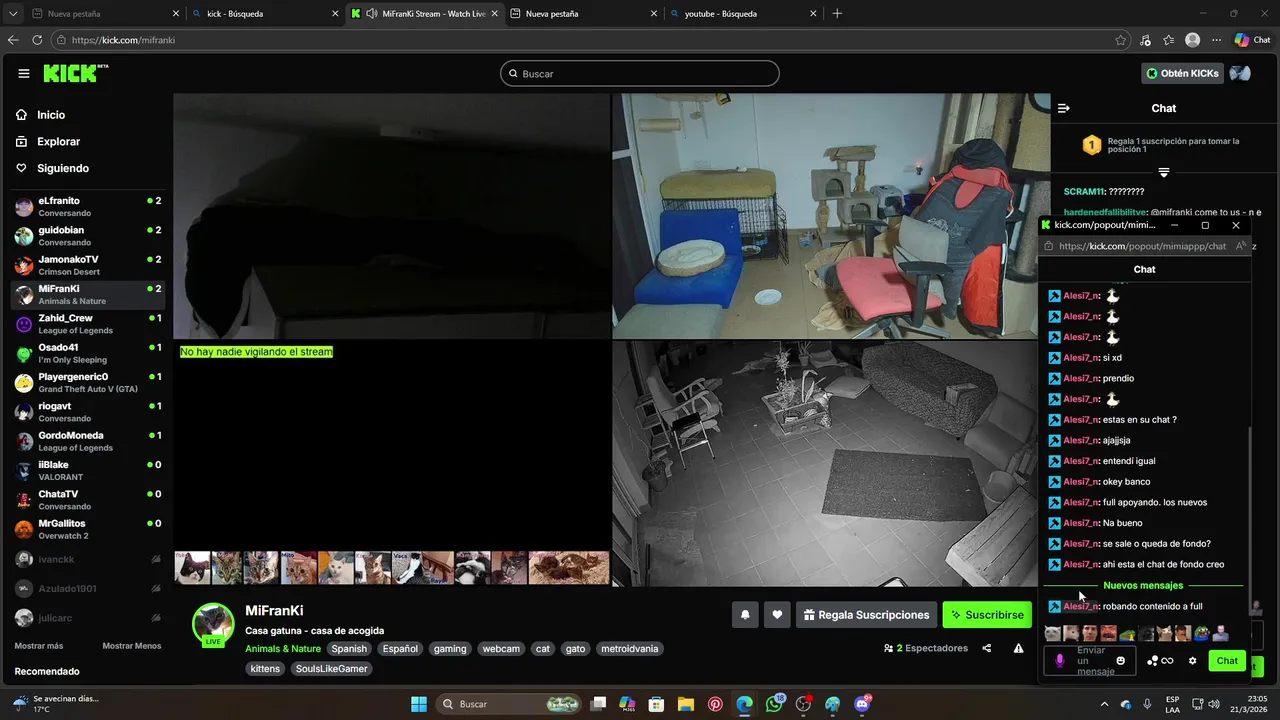1280x720 pixels.
Task: Open Discord from the taskbar
Action: [x=862, y=704]
